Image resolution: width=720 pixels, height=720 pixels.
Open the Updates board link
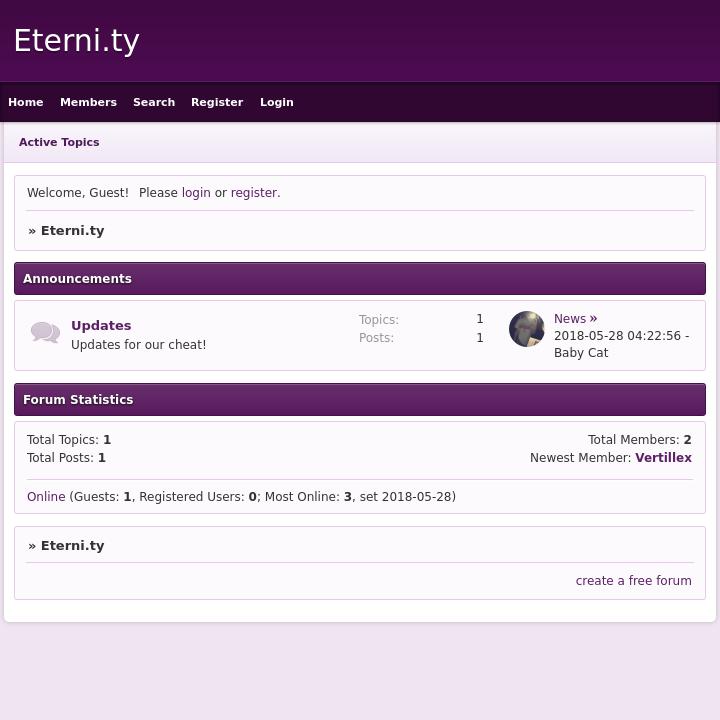tap(101, 325)
